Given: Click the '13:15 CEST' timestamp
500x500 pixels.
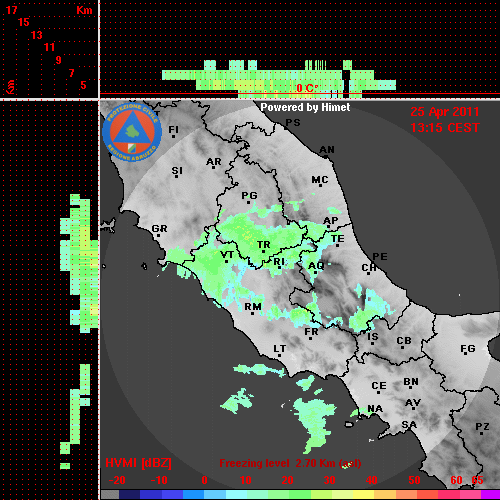Looking at the screenshot, I should (445, 128).
